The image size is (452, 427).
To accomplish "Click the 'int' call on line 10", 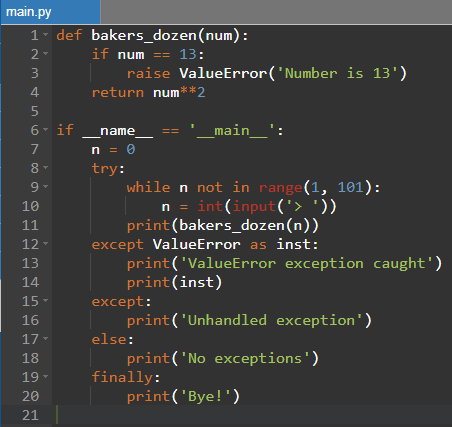I will point(210,206).
